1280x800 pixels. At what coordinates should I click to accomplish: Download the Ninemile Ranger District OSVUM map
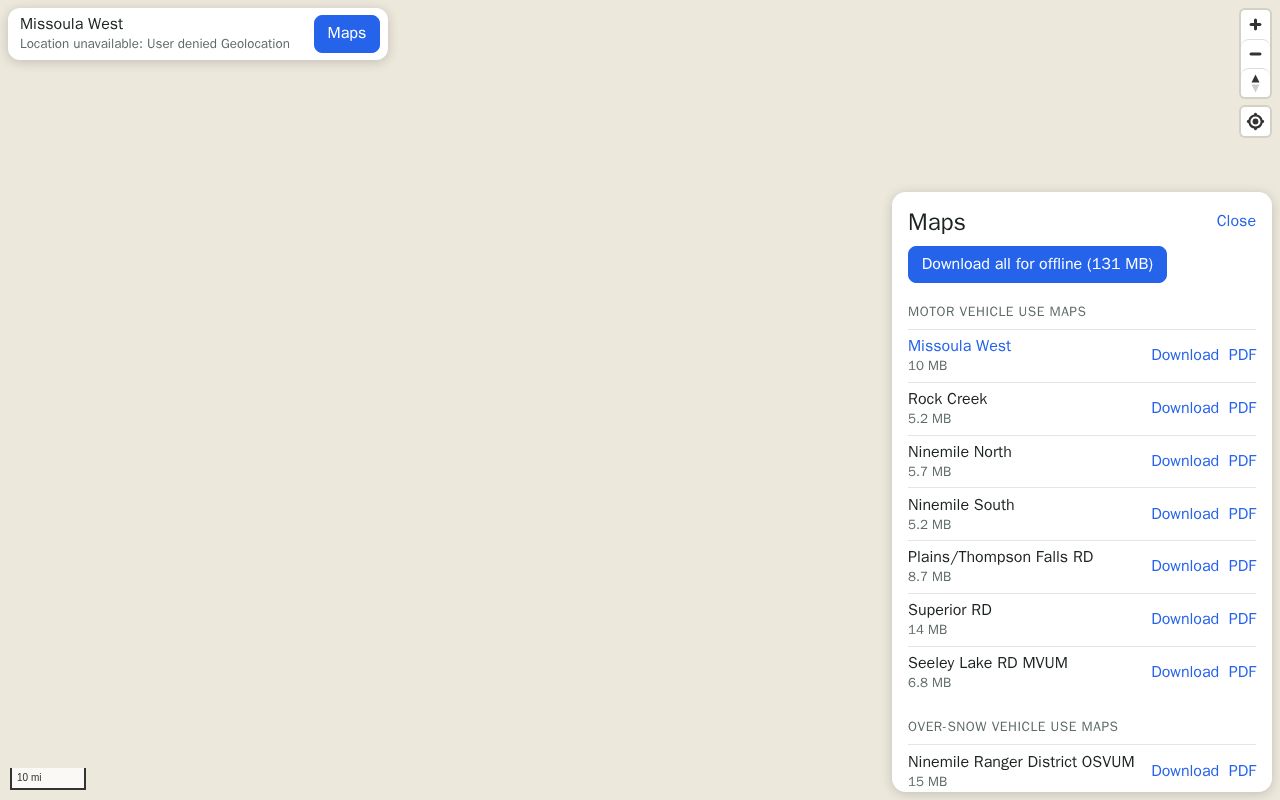[1185, 771]
